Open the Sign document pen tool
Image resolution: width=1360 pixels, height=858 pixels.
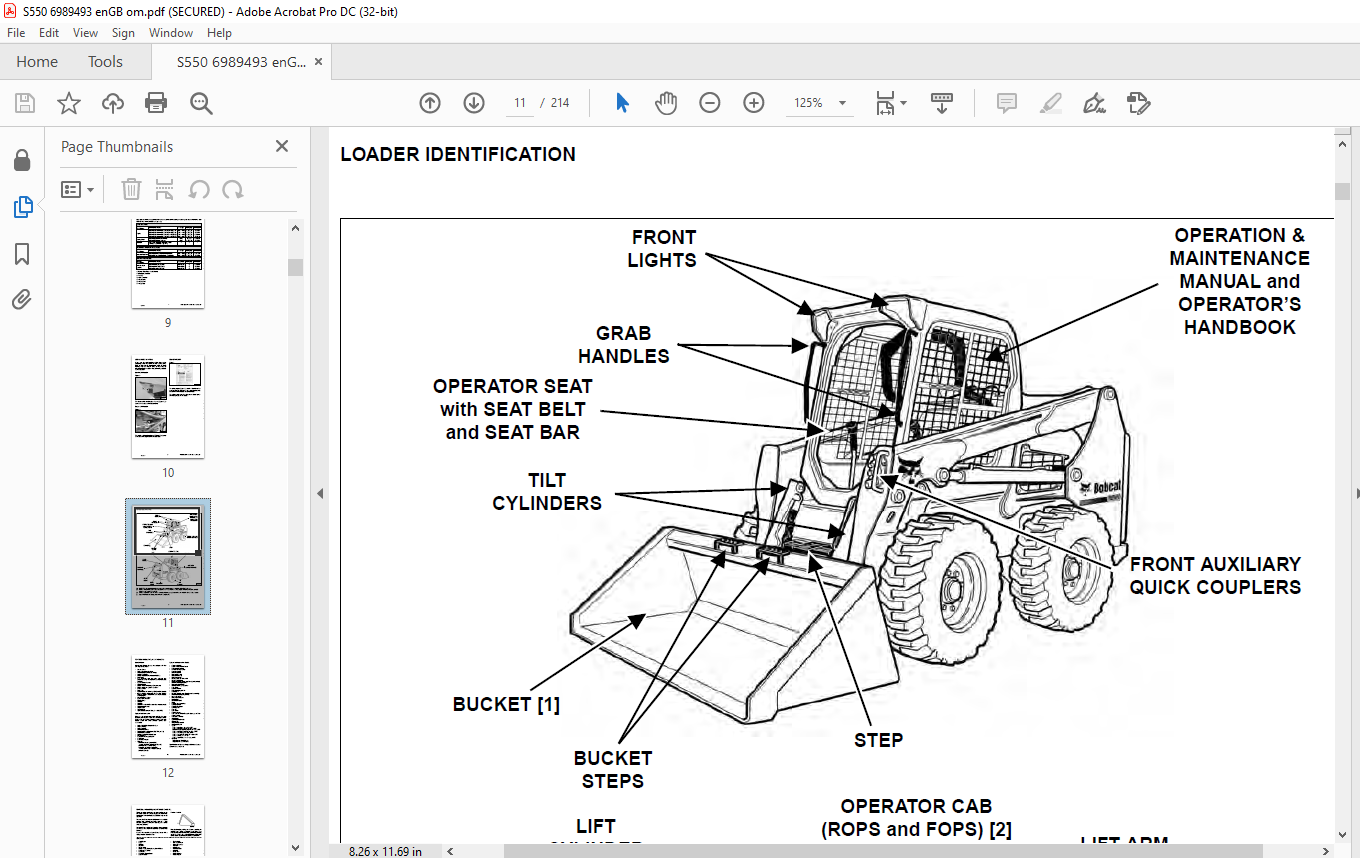coord(1094,103)
